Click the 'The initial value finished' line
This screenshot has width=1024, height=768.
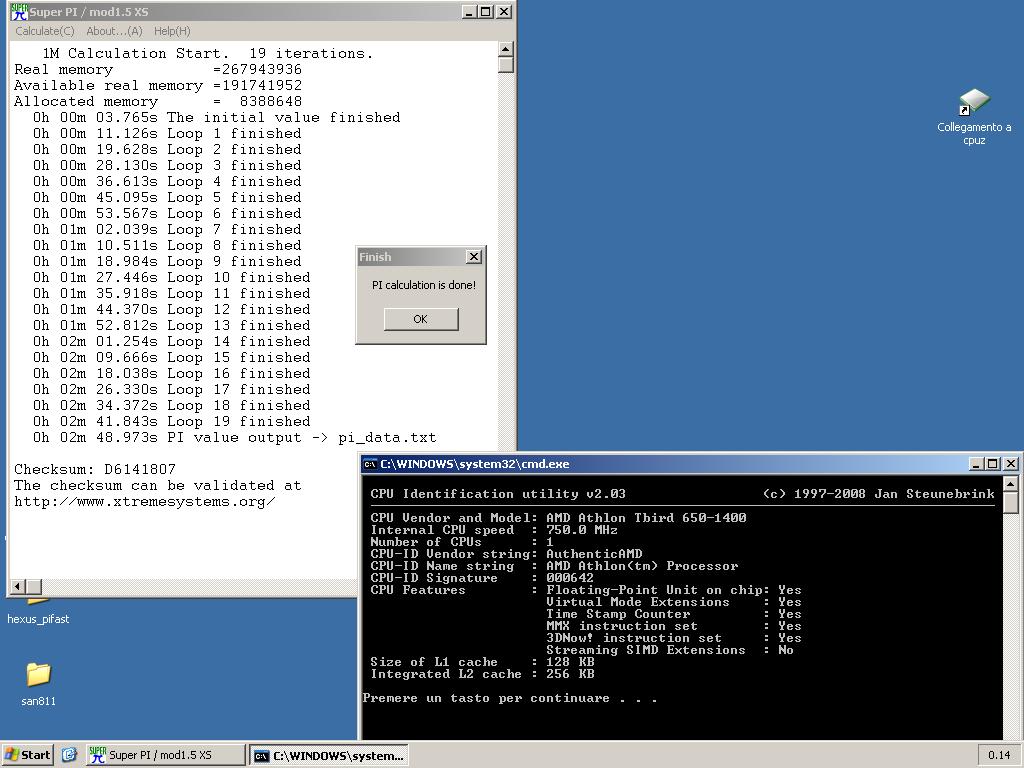(x=217, y=118)
